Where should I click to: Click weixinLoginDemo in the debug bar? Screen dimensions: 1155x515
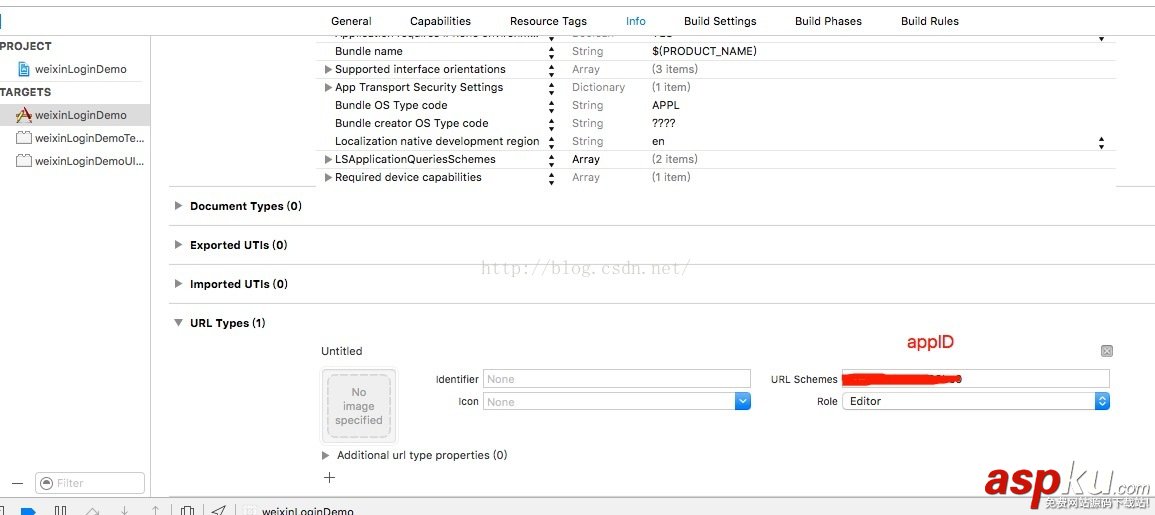pyautogui.click(x=307, y=511)
